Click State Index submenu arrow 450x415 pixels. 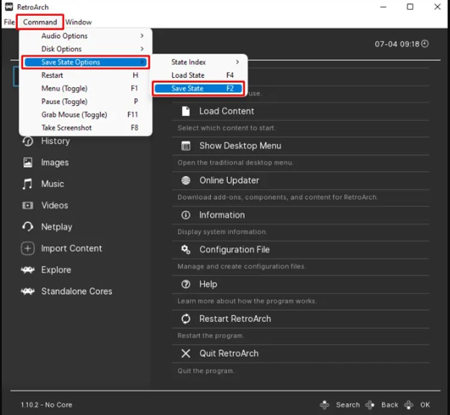(237, 62)
